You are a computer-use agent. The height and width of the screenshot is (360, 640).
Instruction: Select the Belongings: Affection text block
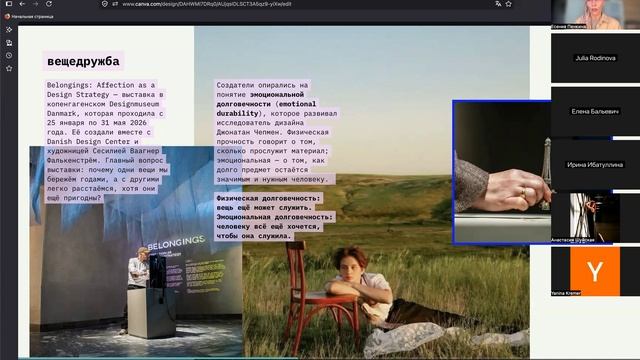click(x=107, y=141)
